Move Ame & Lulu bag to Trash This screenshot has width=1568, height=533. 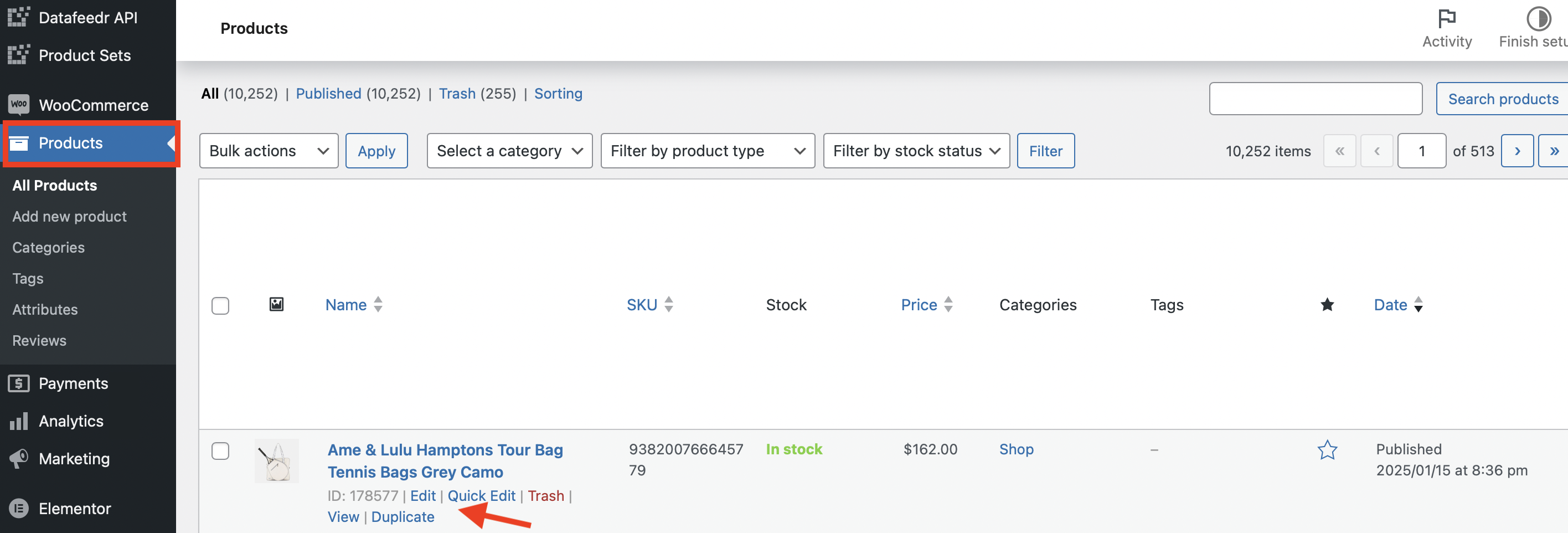click(545, 496)
